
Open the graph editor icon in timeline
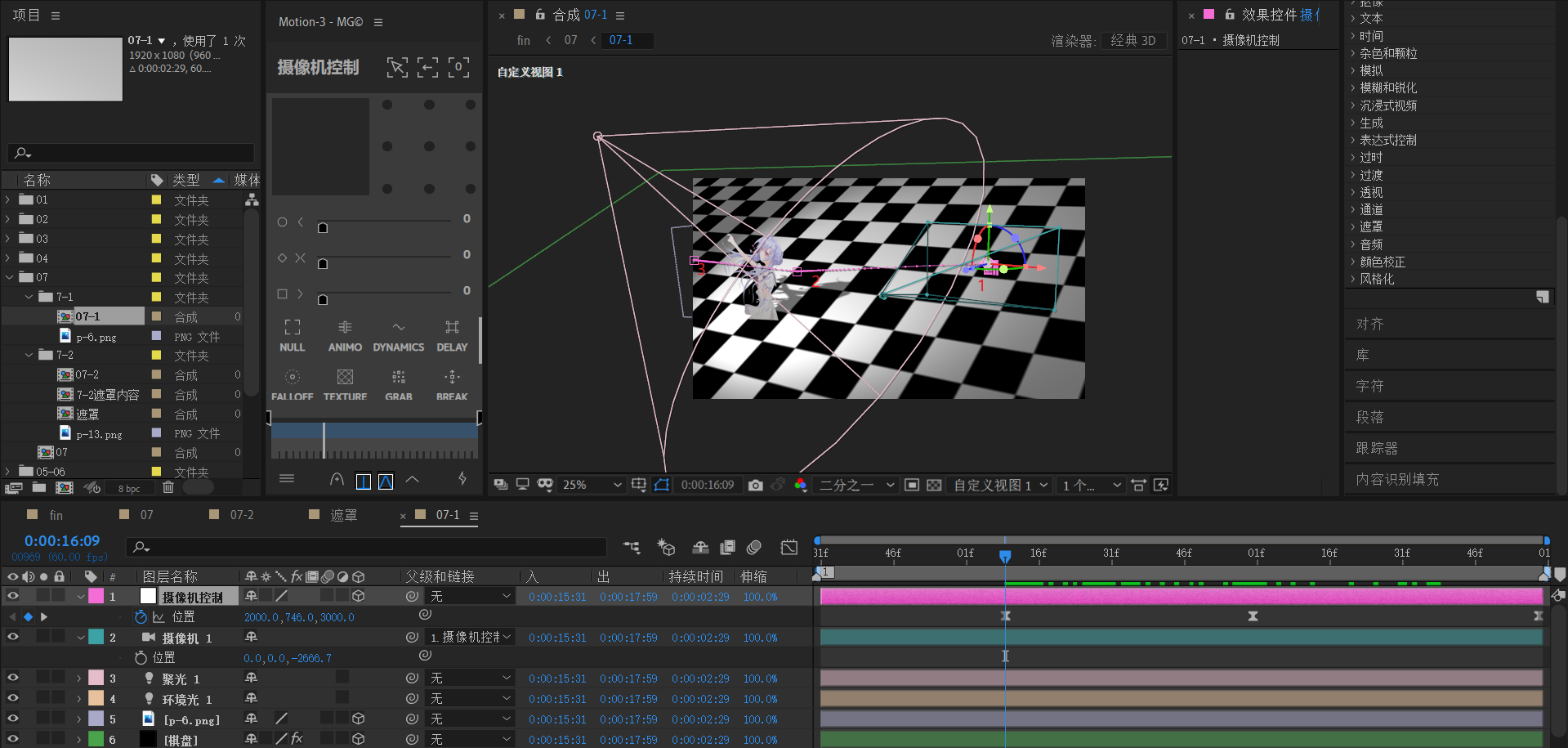click(x=788, y=547)
